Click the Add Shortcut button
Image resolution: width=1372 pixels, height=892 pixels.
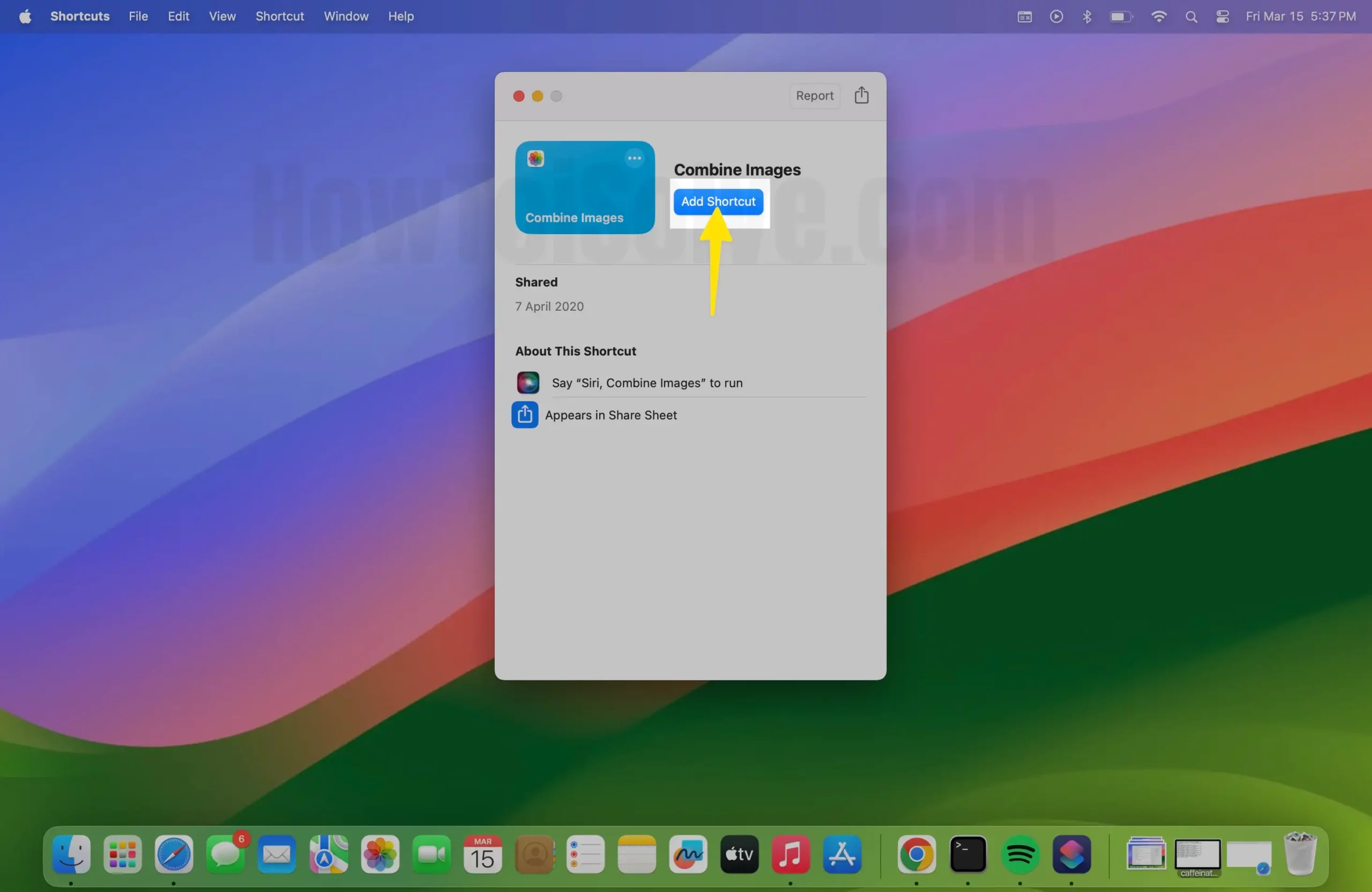pyautogui.click(x=718, y=201)
